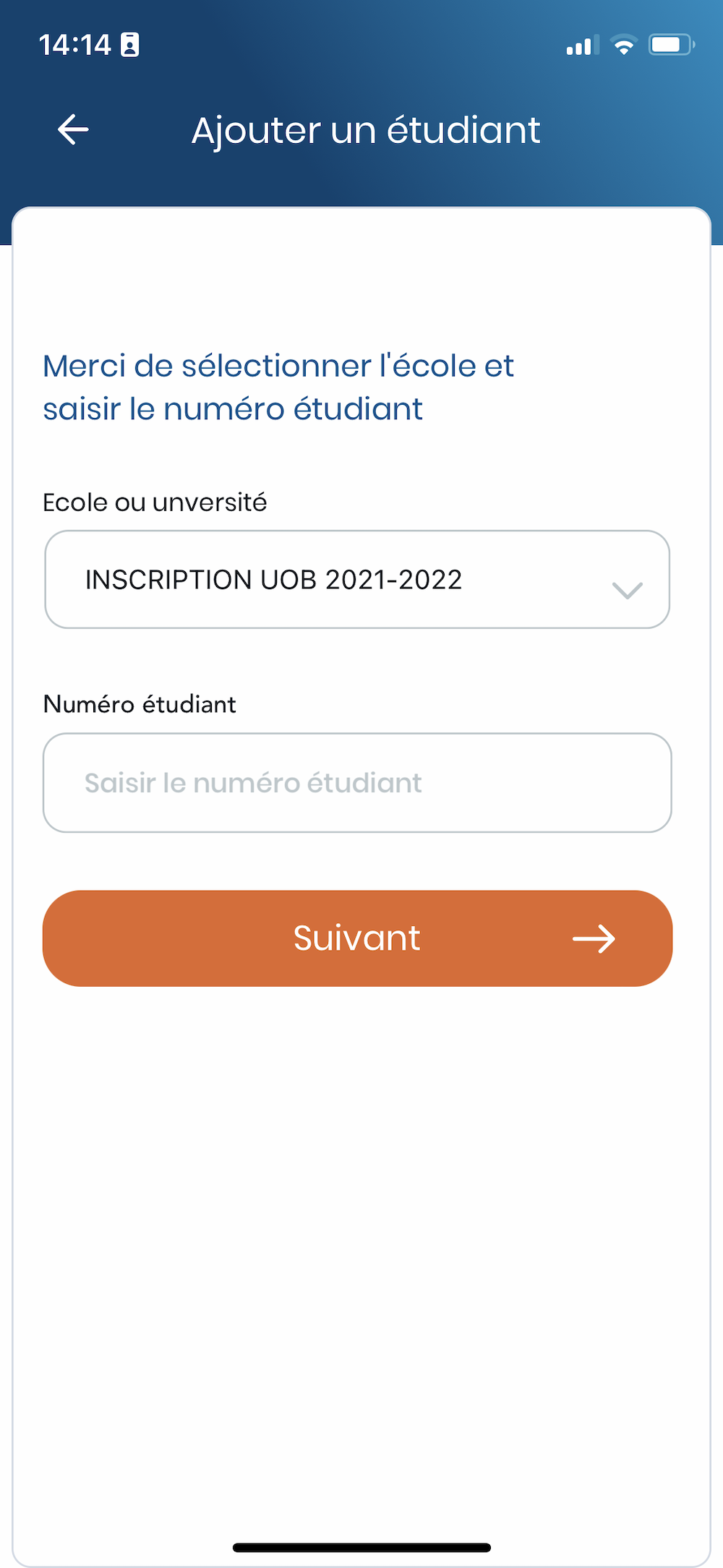
Task: Tap the Wi-Fi status icon
Action: coord(623,46)
